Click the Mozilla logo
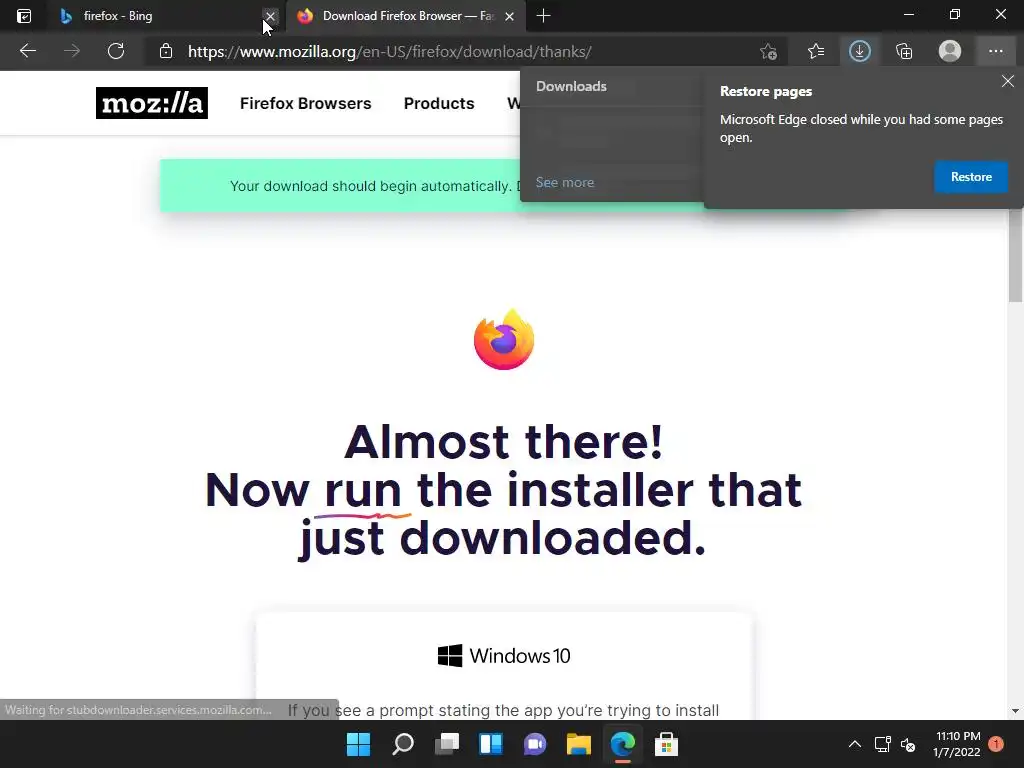Screen dimensions: 1024x768 click(152, 103)
